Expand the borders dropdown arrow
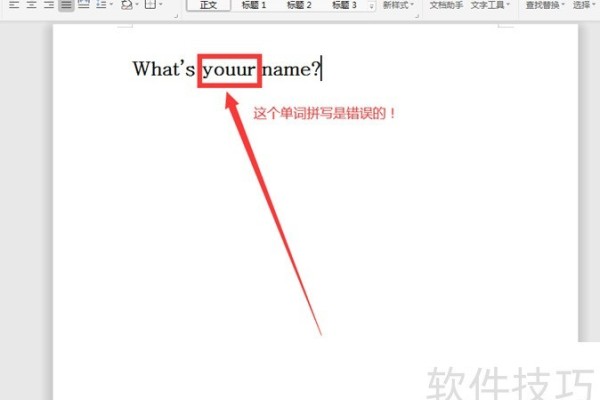 (161, 5)
